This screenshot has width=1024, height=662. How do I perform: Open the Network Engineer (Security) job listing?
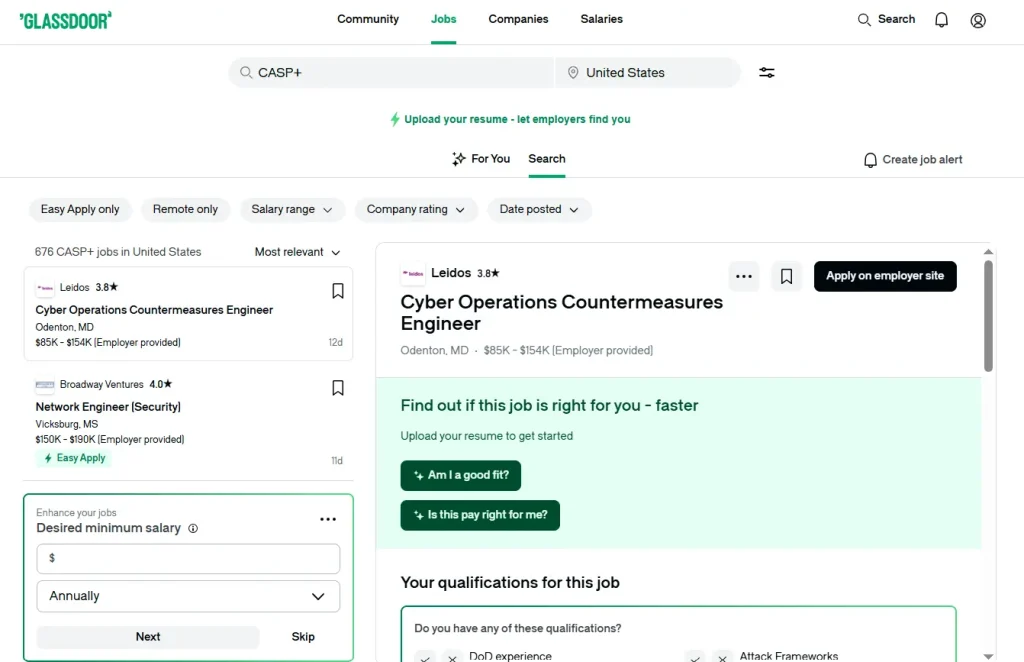click(x=108, y=407)
